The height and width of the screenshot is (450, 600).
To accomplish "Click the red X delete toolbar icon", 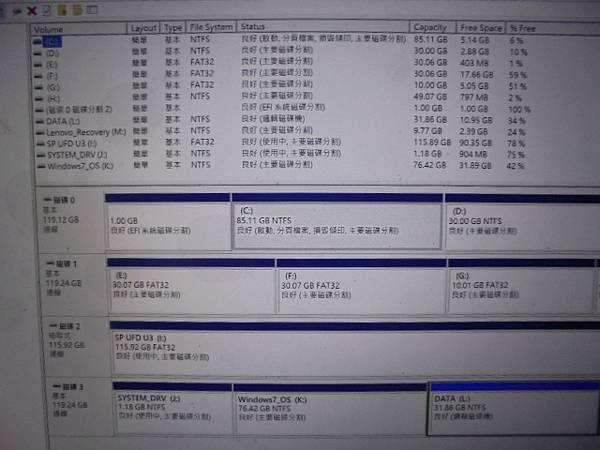I will (32, 11).
